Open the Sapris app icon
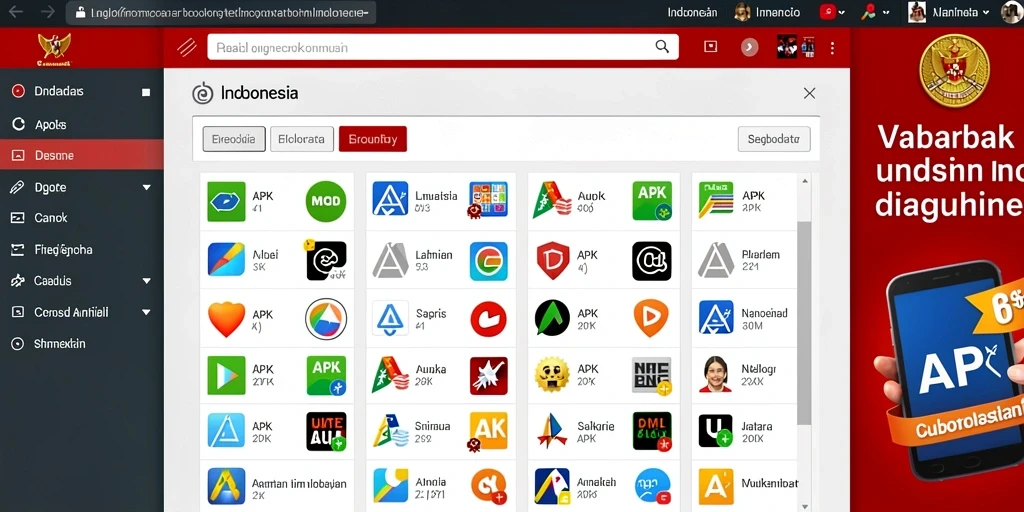This screenshot has width=1024, height=512. point(391,319)
